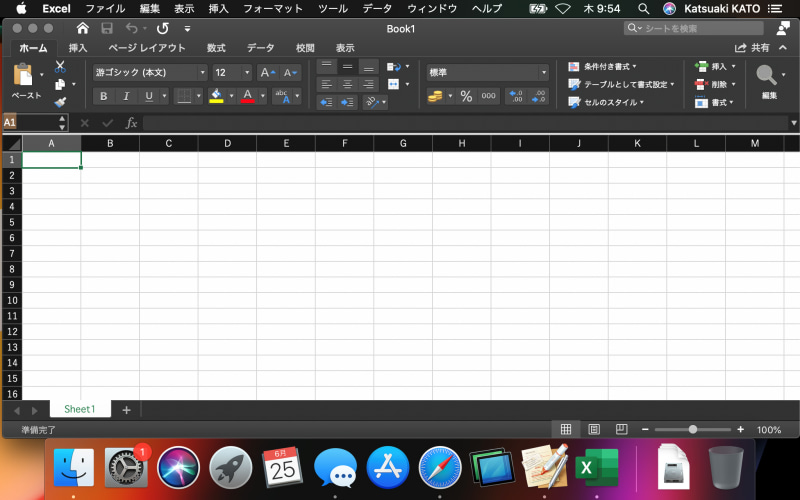Apply percent style format
This screenshot has width=800, height=500.
coord(466,96)
